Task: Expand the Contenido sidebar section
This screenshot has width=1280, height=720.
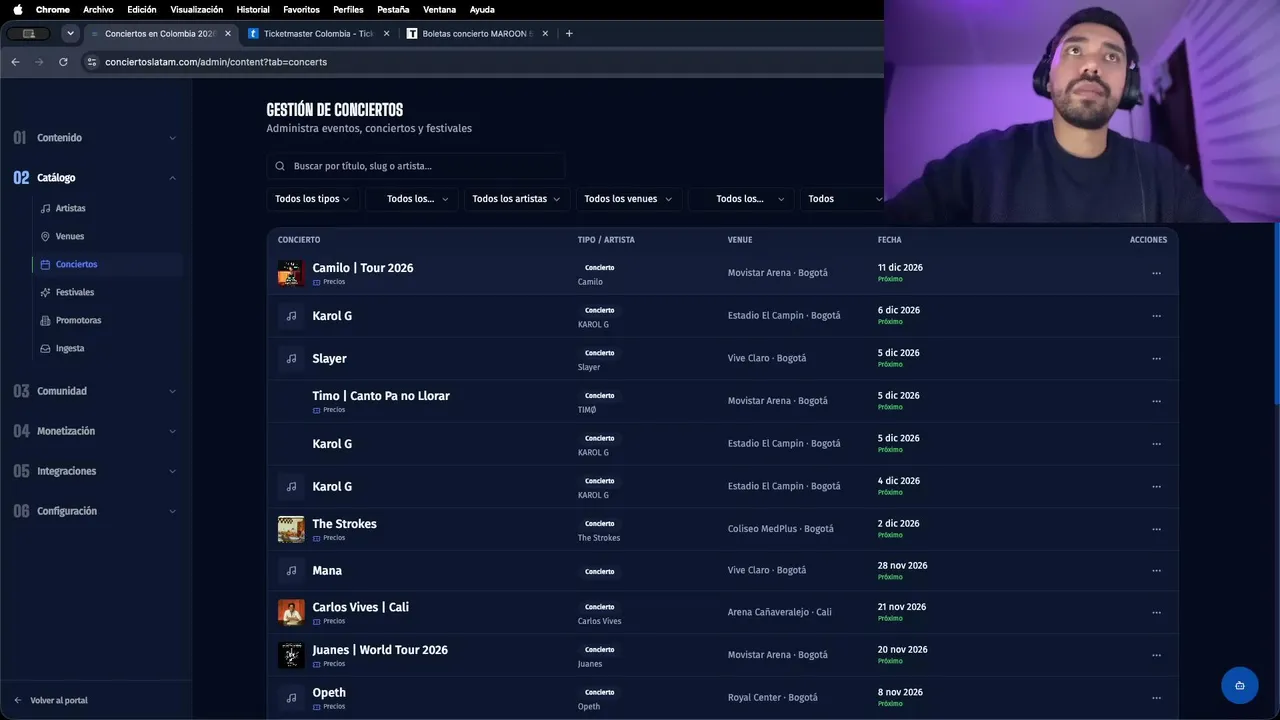Action: [x=95, y=138]
